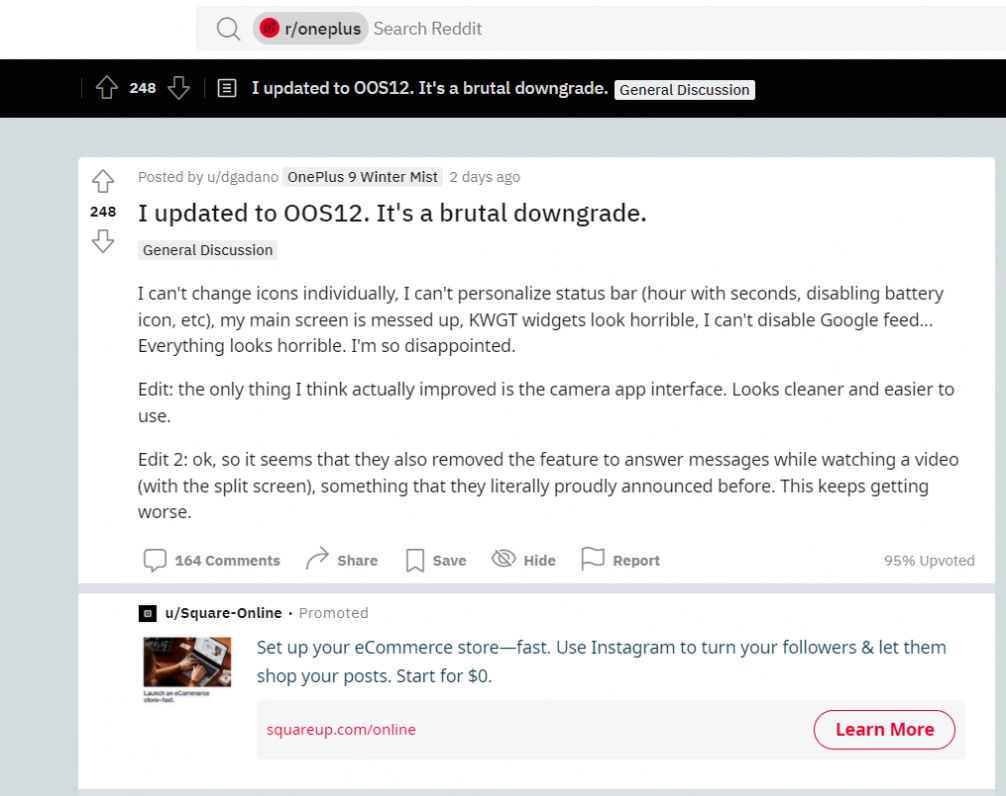
Task: Click the Promoted label
Action: (334, 613)
